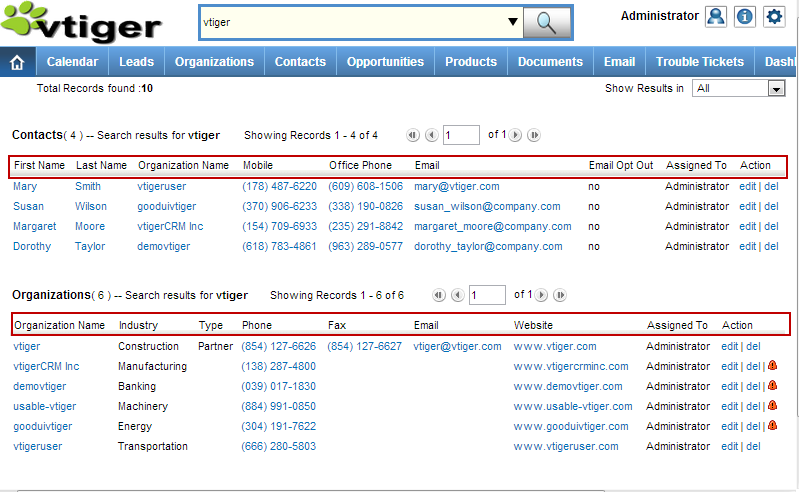Click the alert bell for vtigerCRM Inc
The image size is (799, 492).
click(772, 366)
